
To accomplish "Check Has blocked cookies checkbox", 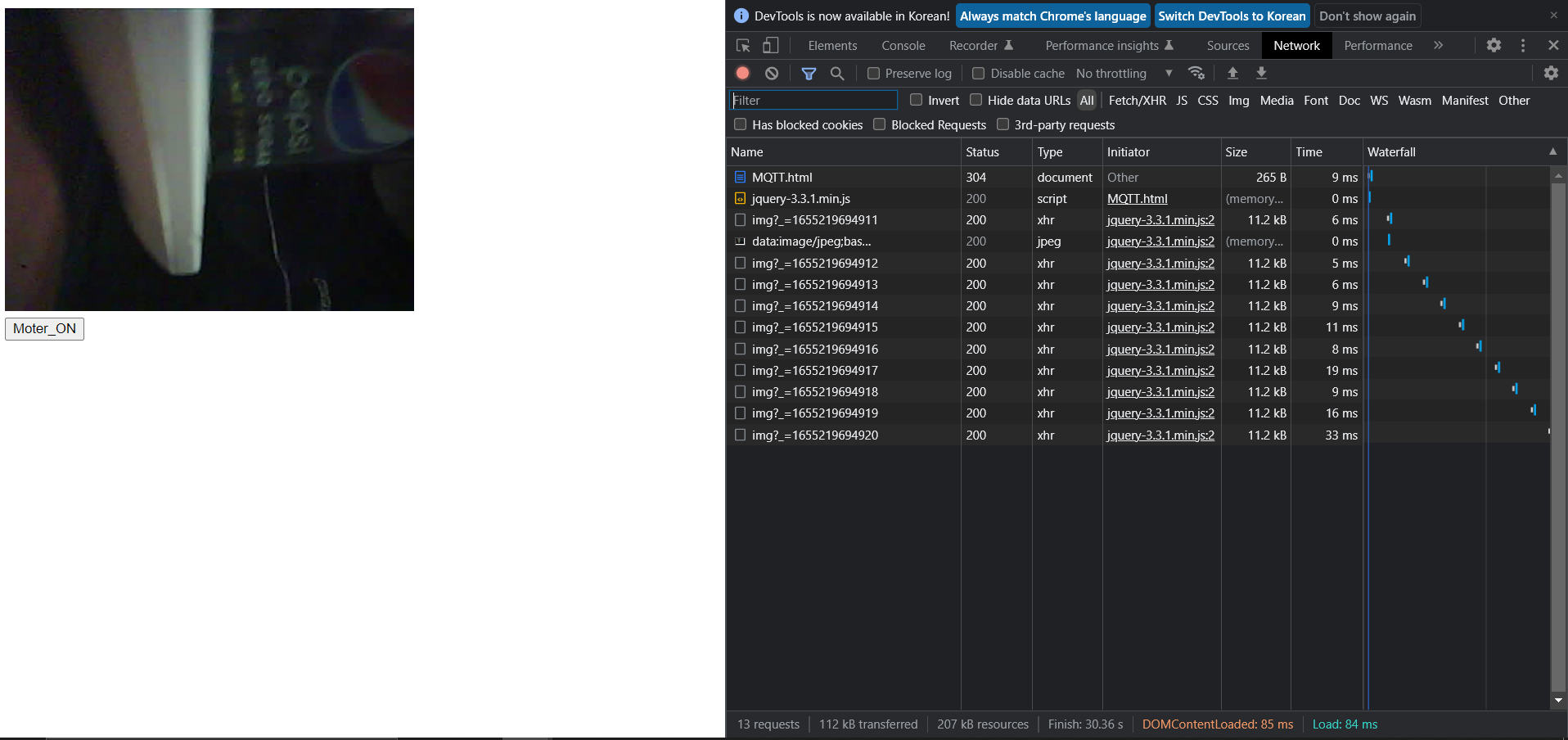I will (740, 124).
